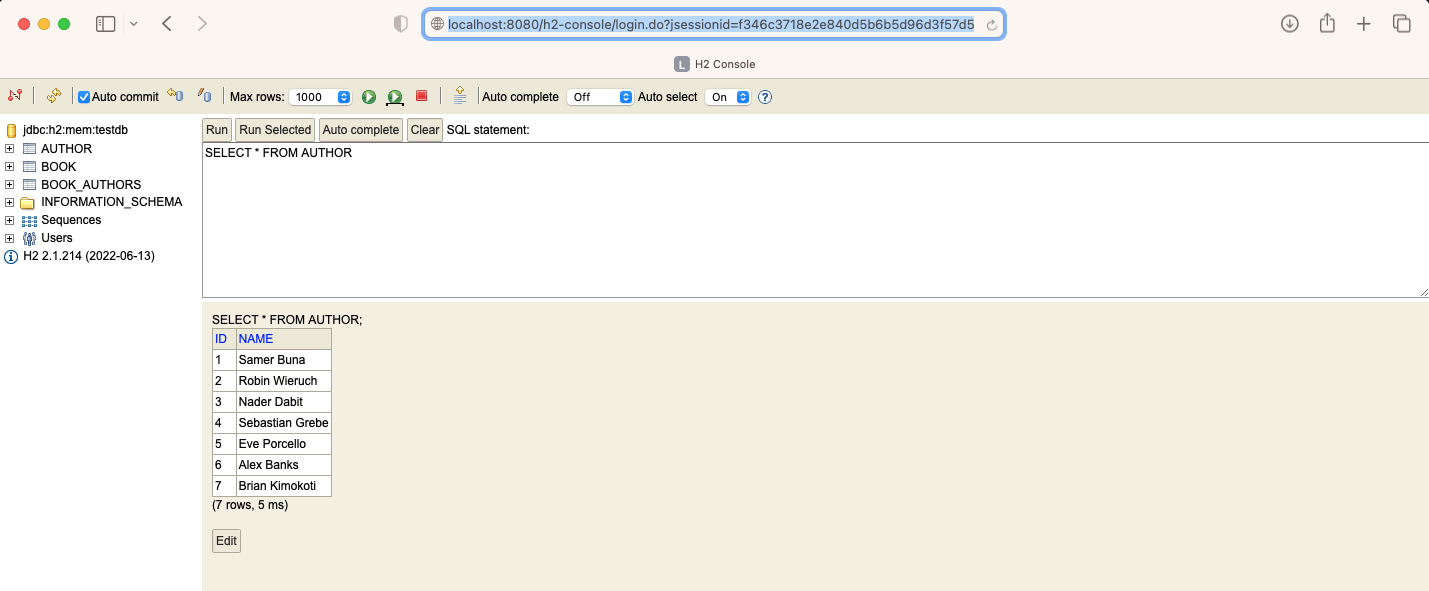Viewport: 1429px width, 591px height.
Task: Click the BOOK_AUTHORS table icon
Action: coord(29,185)
